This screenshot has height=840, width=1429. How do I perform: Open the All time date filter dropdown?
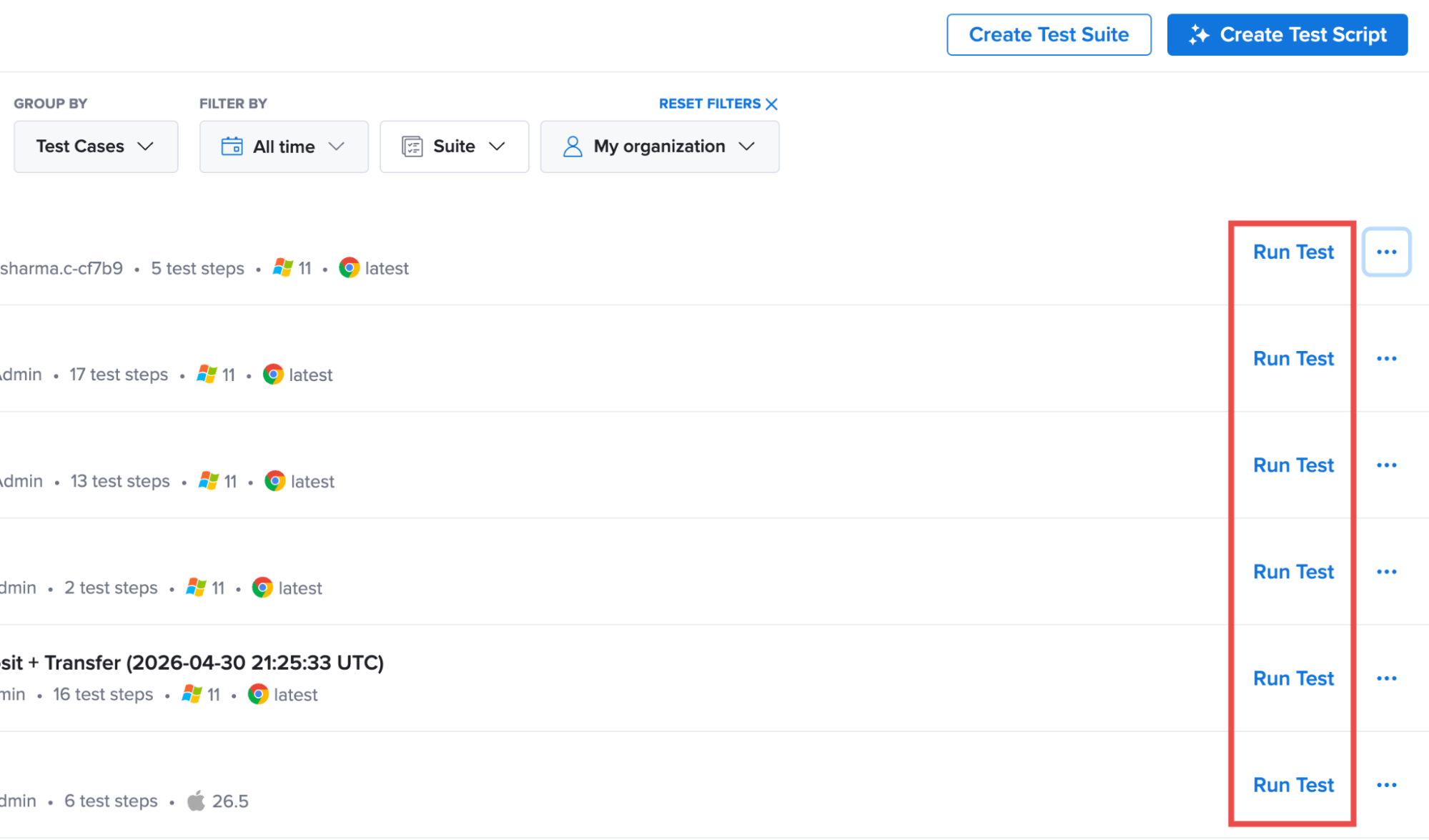[x=284, y=147]
